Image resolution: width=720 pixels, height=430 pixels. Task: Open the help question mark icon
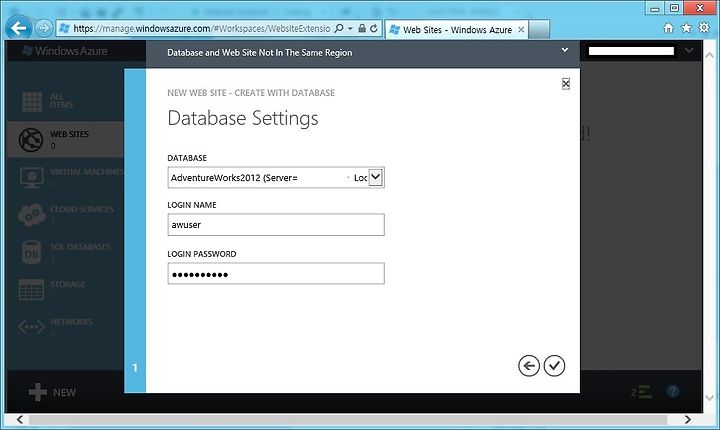[x=673, y=391]
